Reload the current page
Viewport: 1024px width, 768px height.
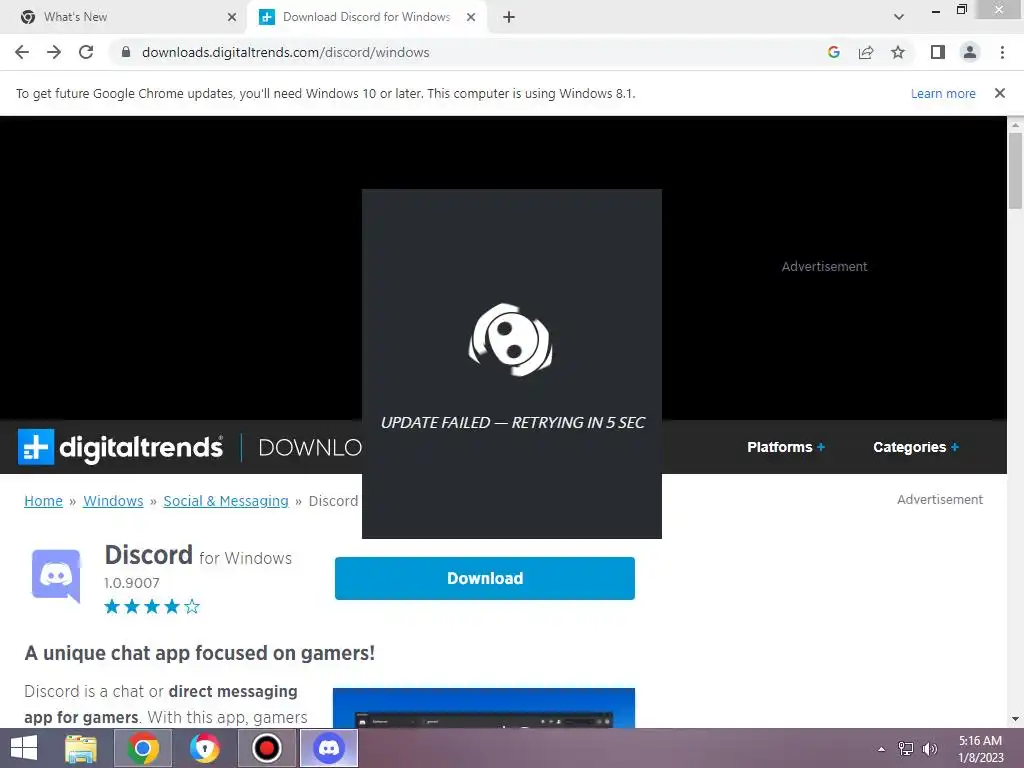pos(86,52)
